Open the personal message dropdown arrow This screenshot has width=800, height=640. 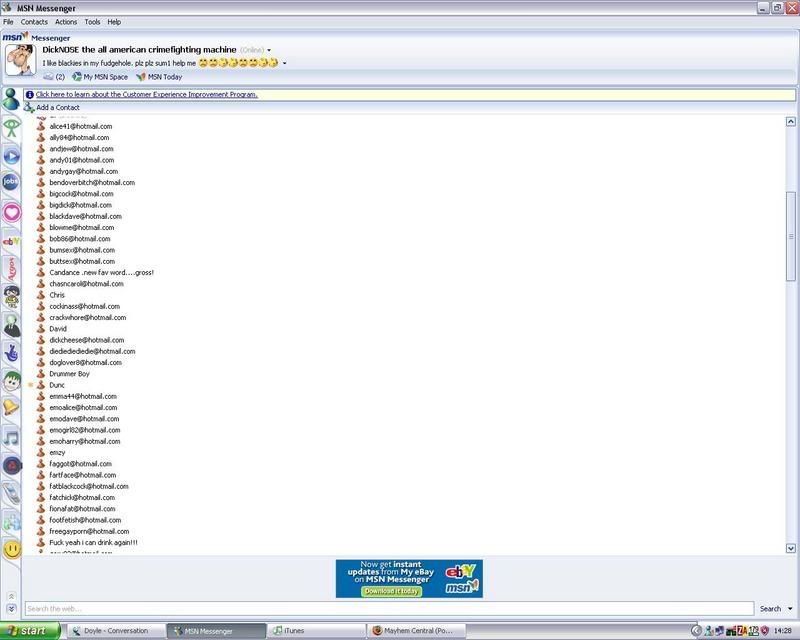pos(284,63)
